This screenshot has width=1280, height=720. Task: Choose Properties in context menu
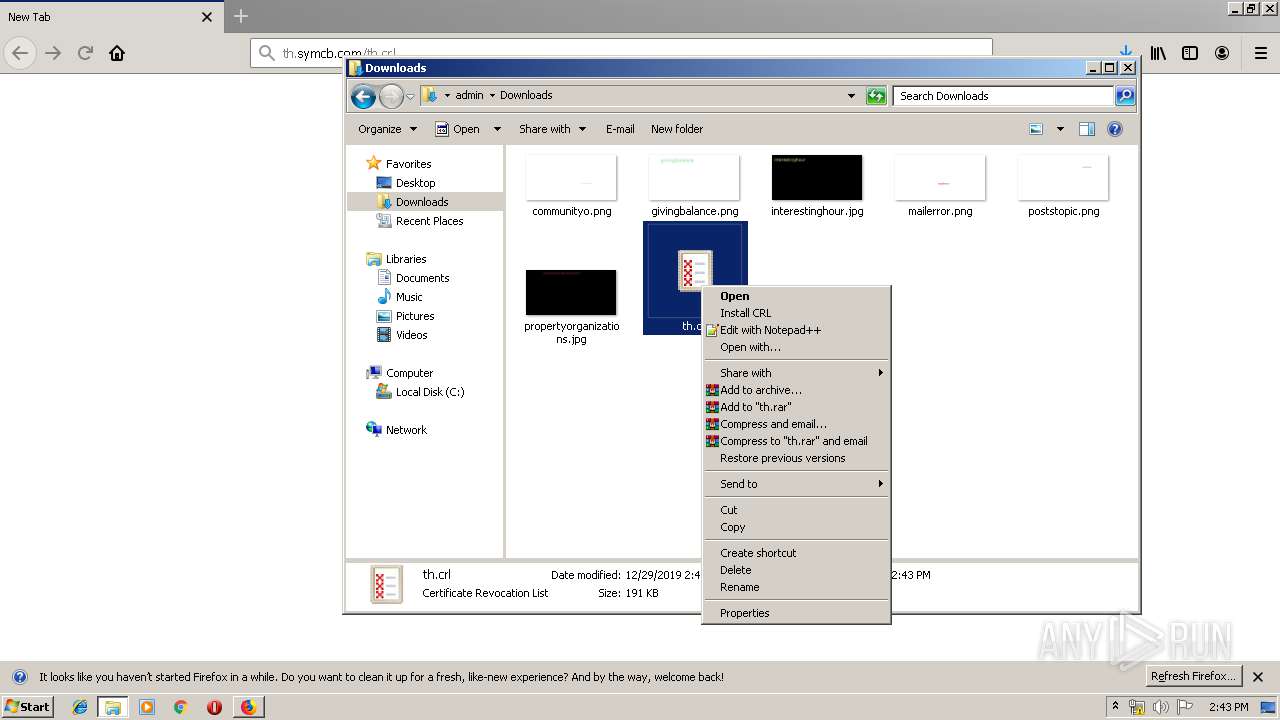(x=796, y=613)
